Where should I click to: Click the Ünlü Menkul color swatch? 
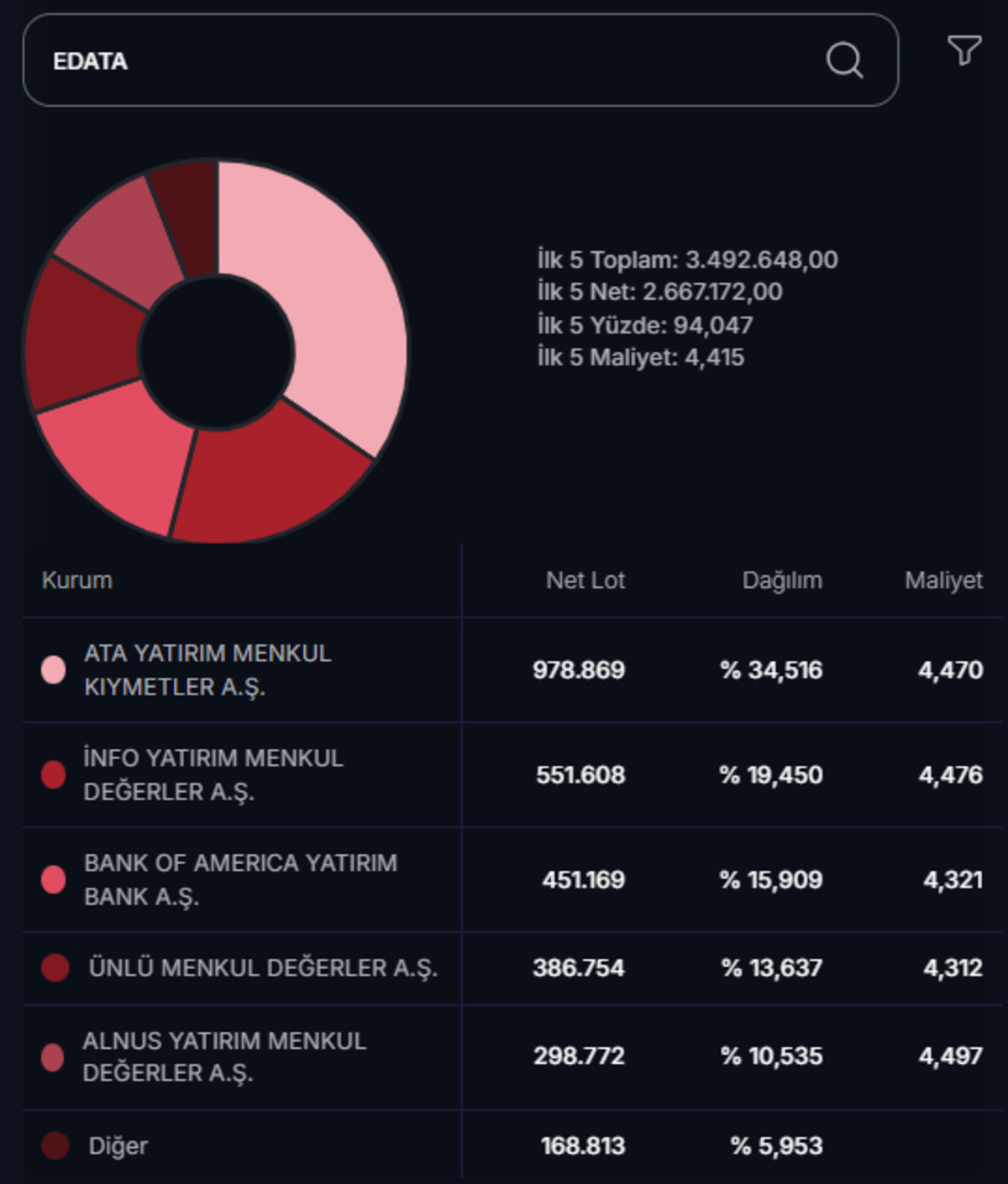[x=55, y=968]
